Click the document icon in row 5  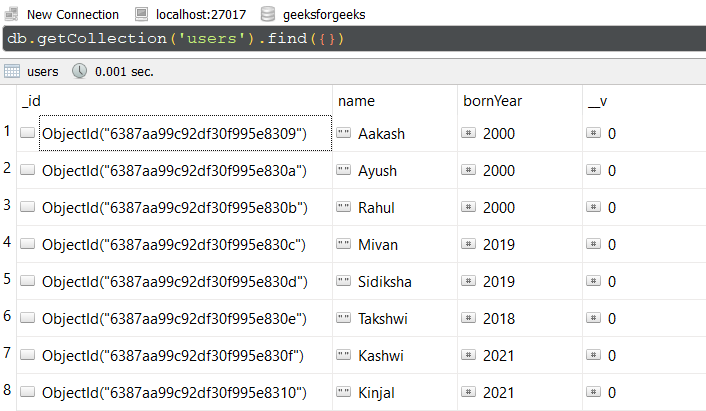coord(27,281)
